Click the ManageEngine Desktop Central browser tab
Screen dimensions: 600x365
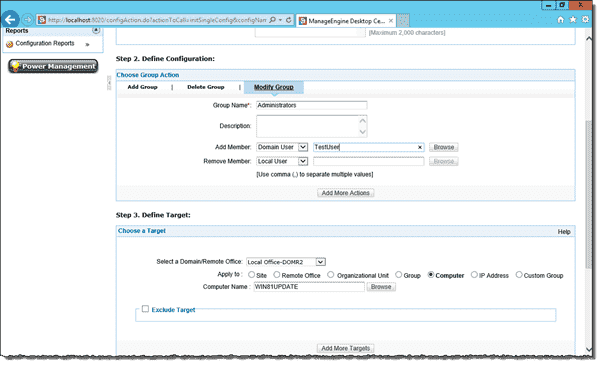coord(346,21)
